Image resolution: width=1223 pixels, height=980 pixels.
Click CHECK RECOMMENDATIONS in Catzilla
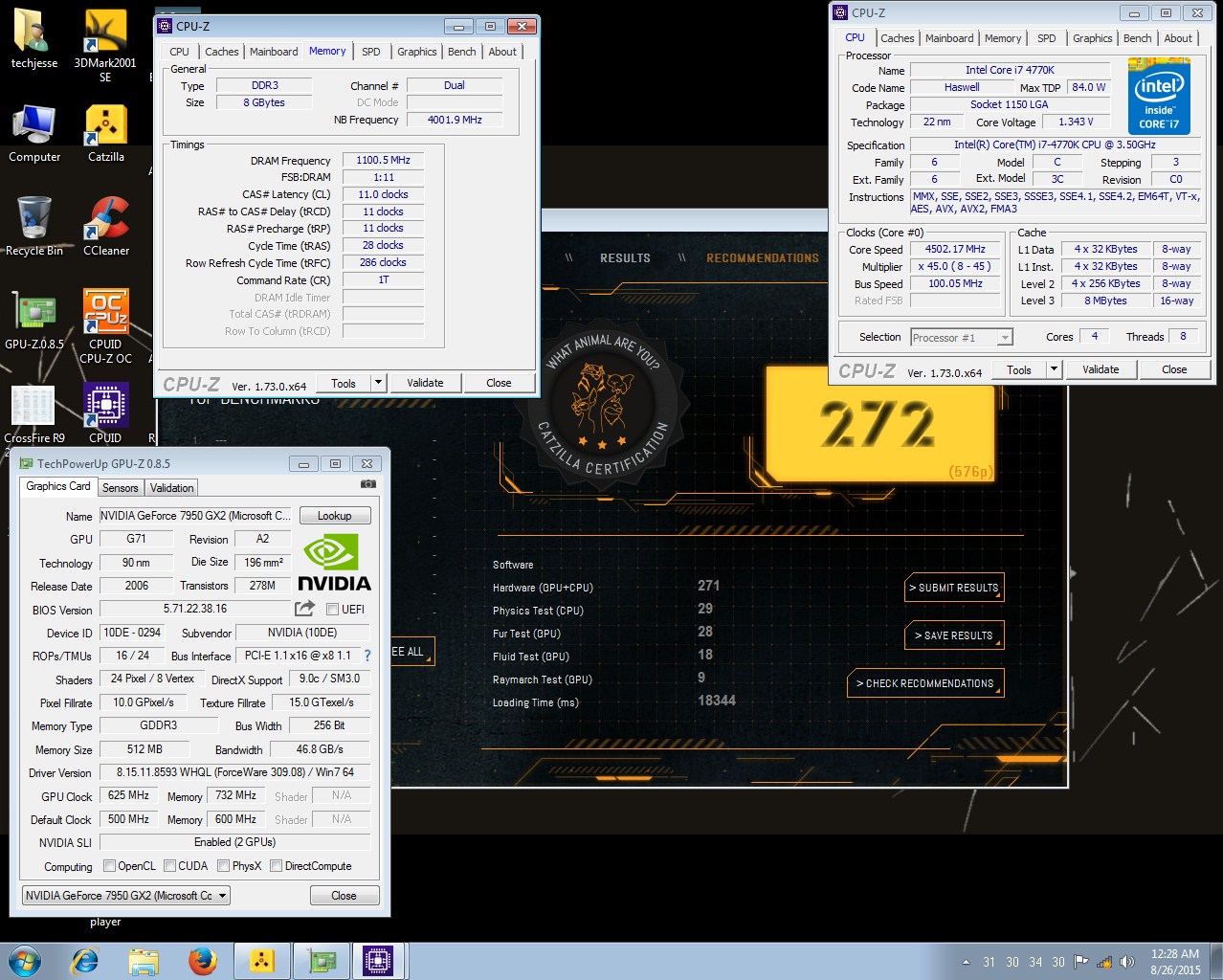click(x=925, y=683)
